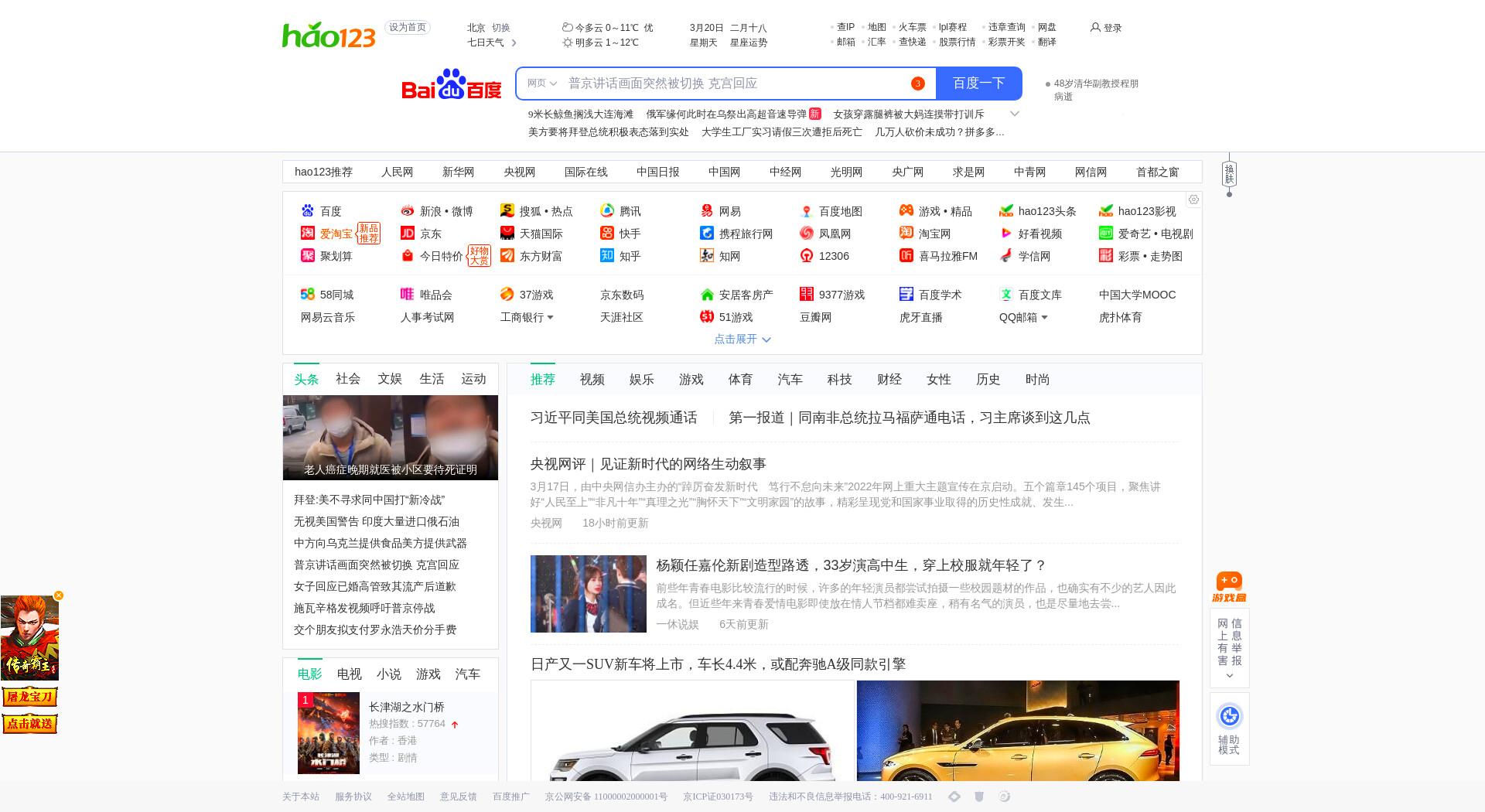Open hao123头条 icon link
This screenshot has height=812, width=1485.
pyautogui.click(x=1006, y=211)
